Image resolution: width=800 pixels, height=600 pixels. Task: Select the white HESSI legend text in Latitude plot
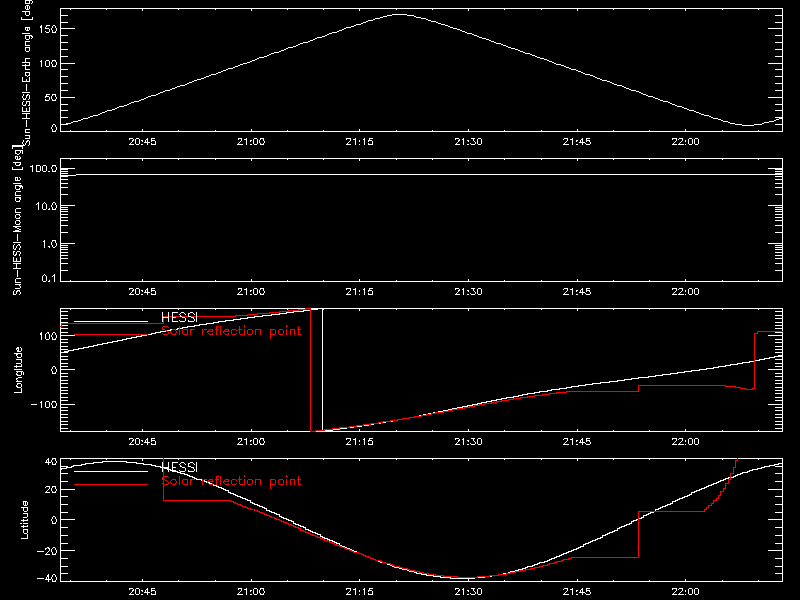(x=179, y=467)
